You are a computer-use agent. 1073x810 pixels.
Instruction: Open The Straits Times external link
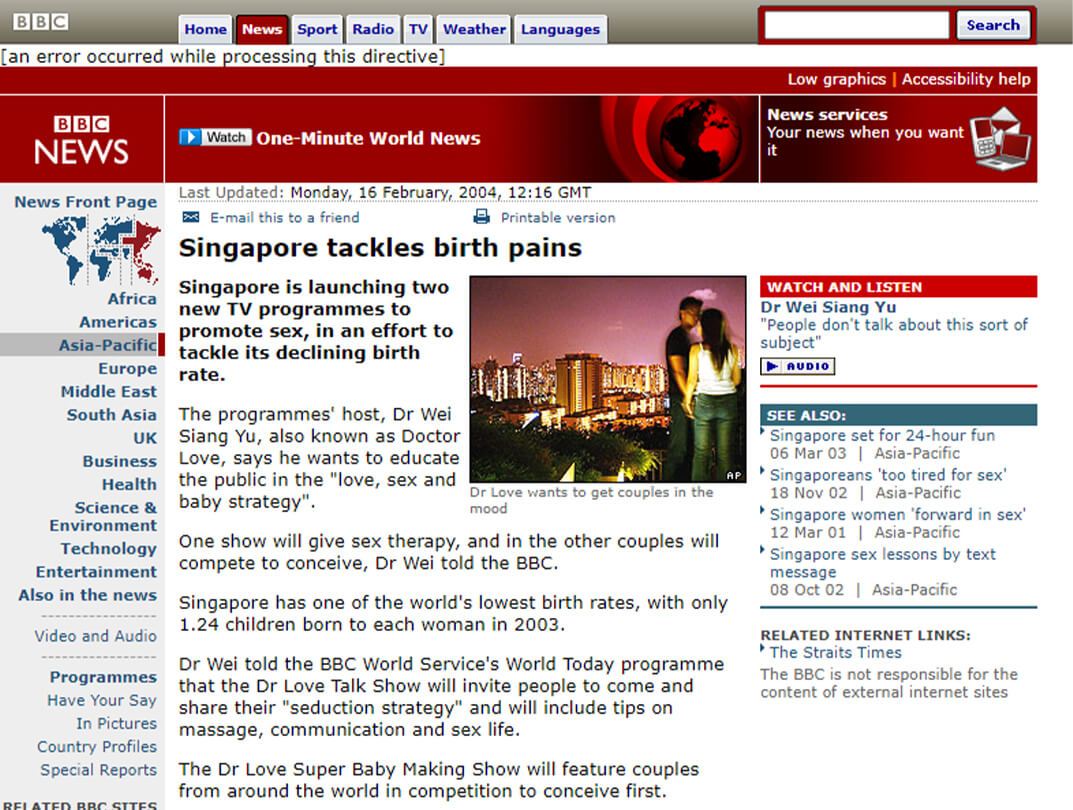pyautogui.click(x=836, y=653)
